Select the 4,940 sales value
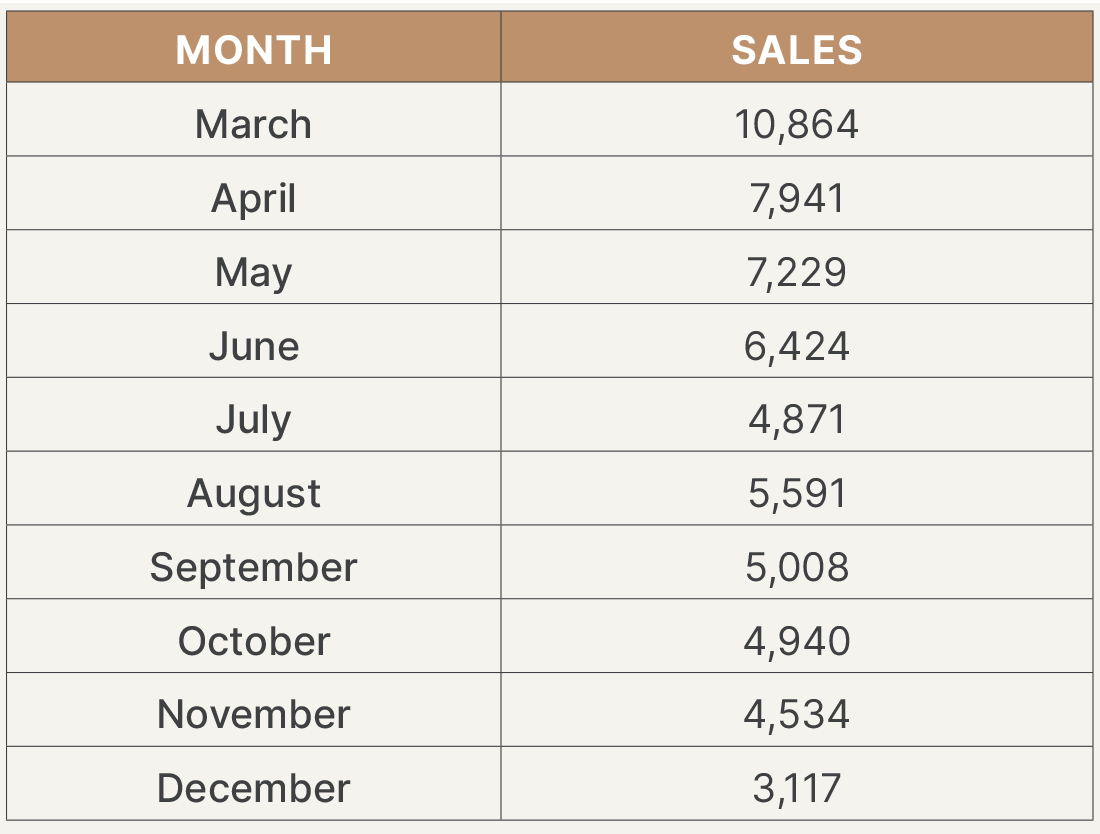Screen dimensions: 1100x834 [x=796, y=641]
